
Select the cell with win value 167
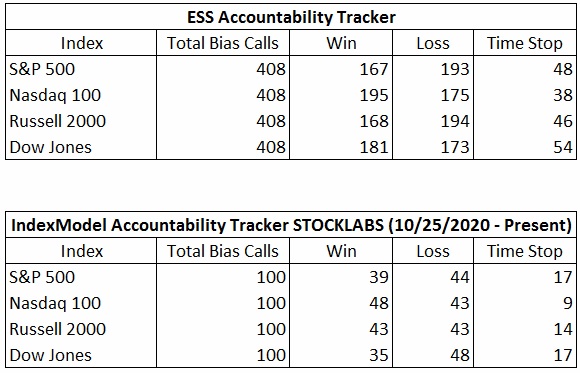tap(341, 69)
